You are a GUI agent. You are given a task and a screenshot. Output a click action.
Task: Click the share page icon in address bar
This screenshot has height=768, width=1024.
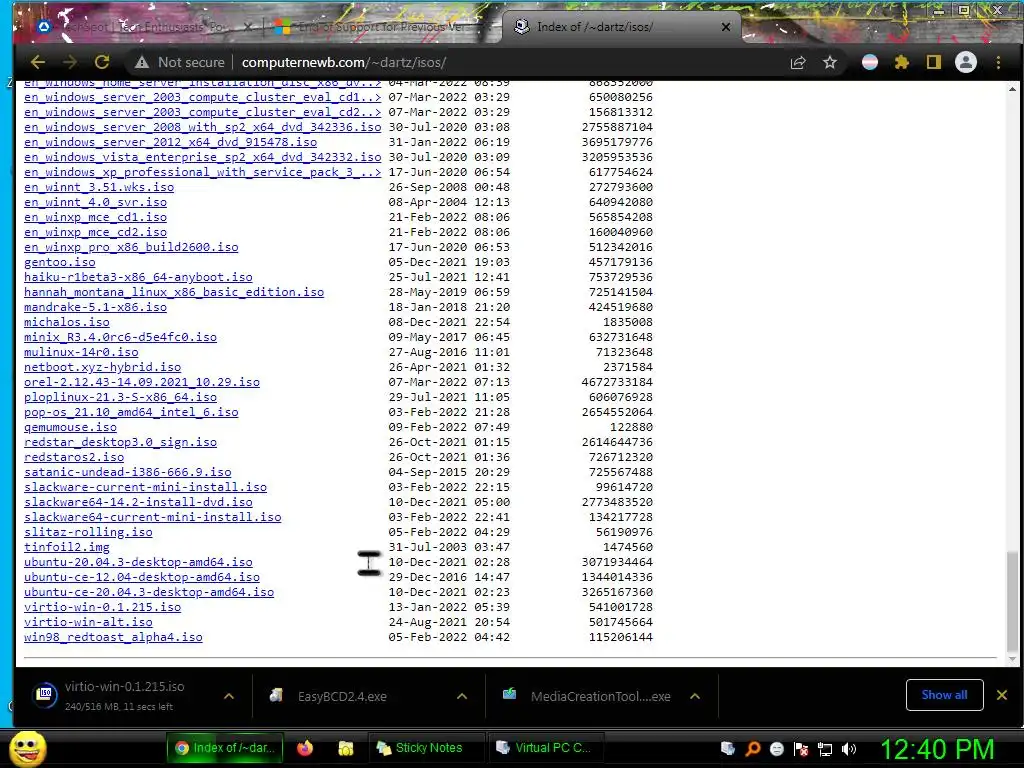[797, 63]
